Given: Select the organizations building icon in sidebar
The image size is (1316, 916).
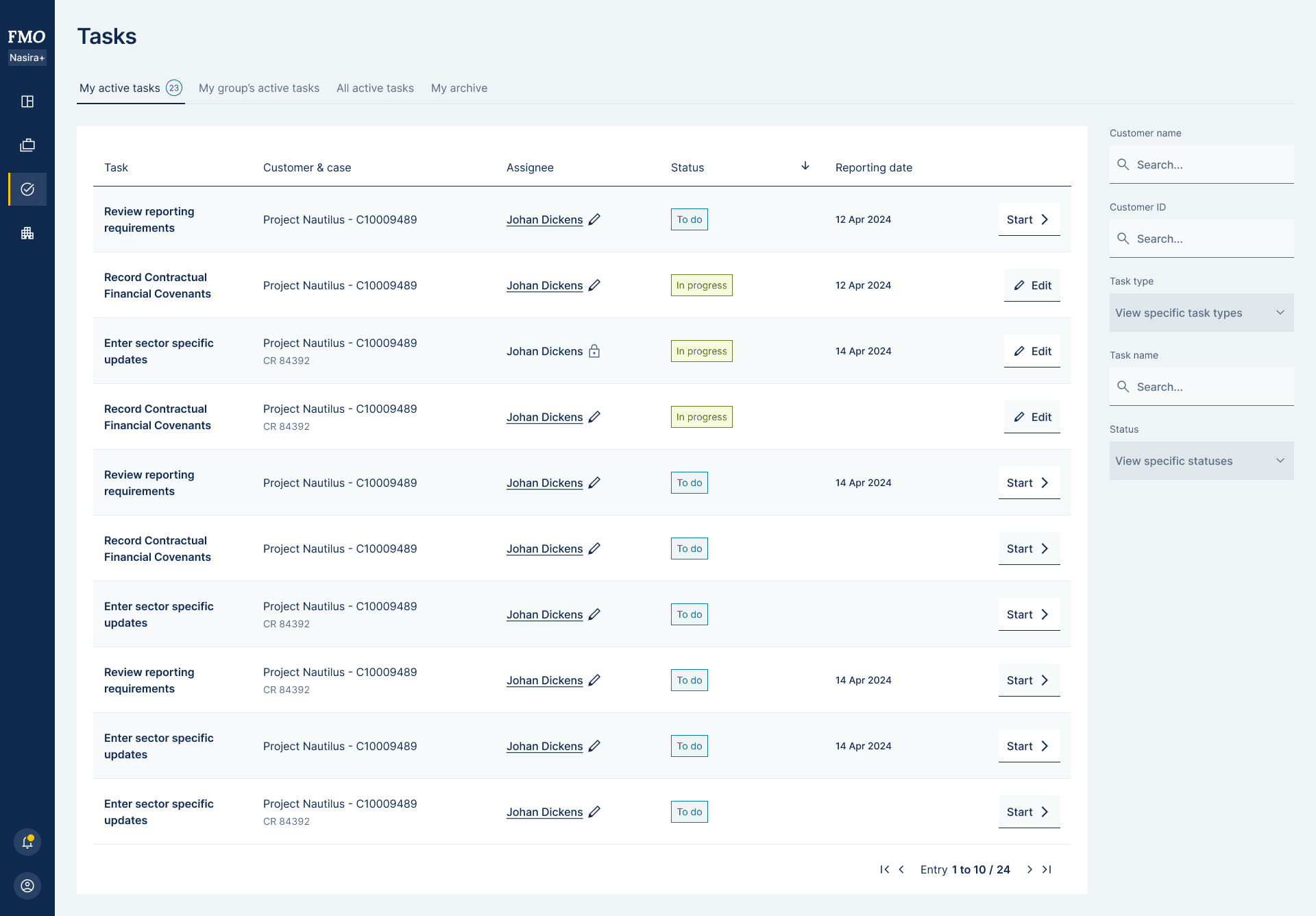Looking at the screenshot, I should click(27, 233).
